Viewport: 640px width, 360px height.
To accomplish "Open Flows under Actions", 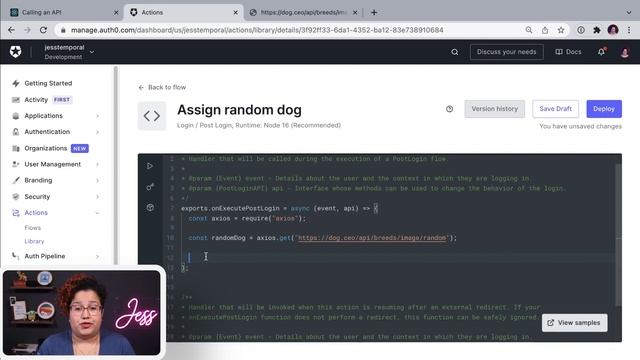I will (x=33, y=228).
